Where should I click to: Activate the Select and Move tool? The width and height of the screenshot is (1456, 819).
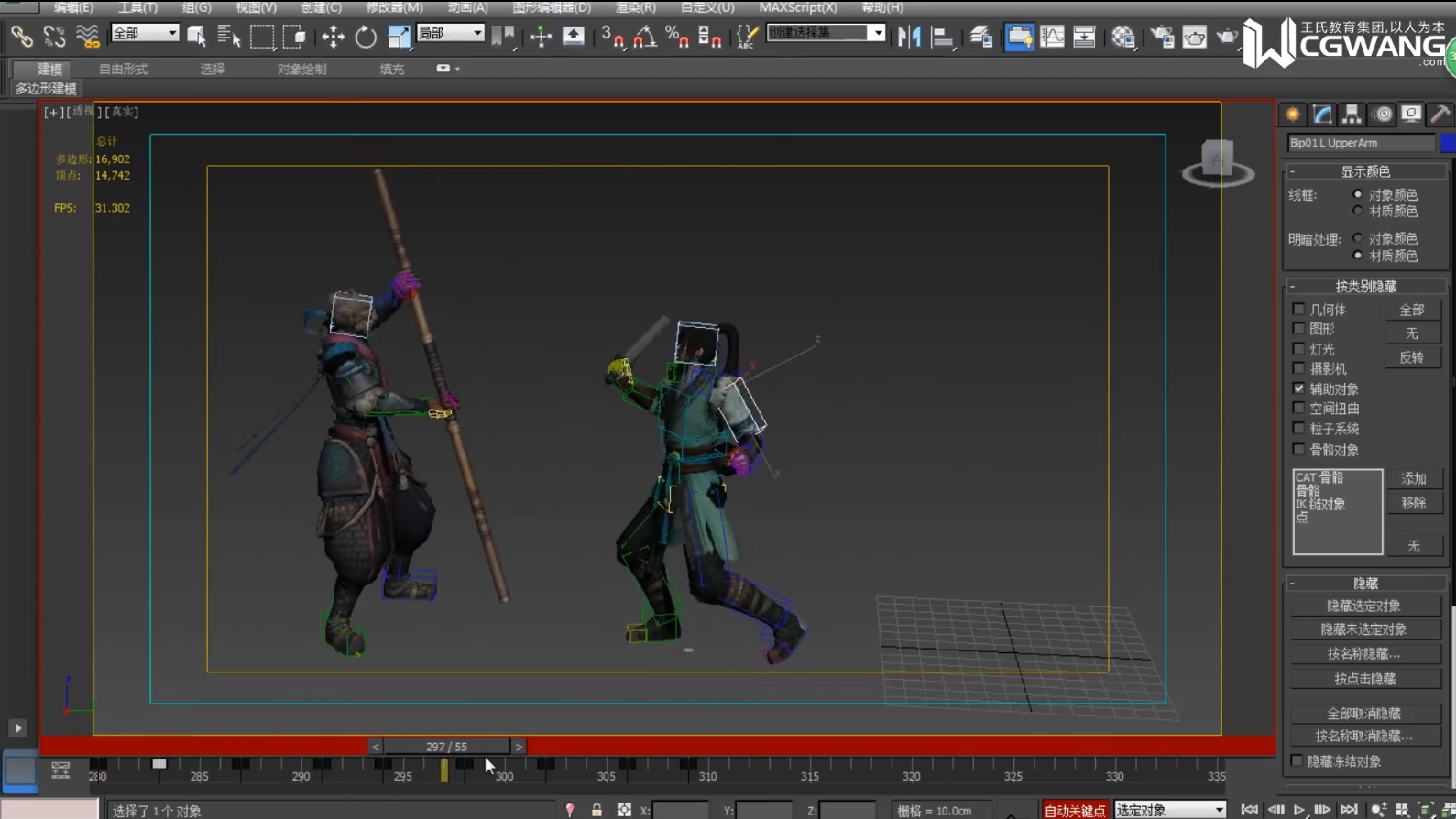[x=333, y=37]
